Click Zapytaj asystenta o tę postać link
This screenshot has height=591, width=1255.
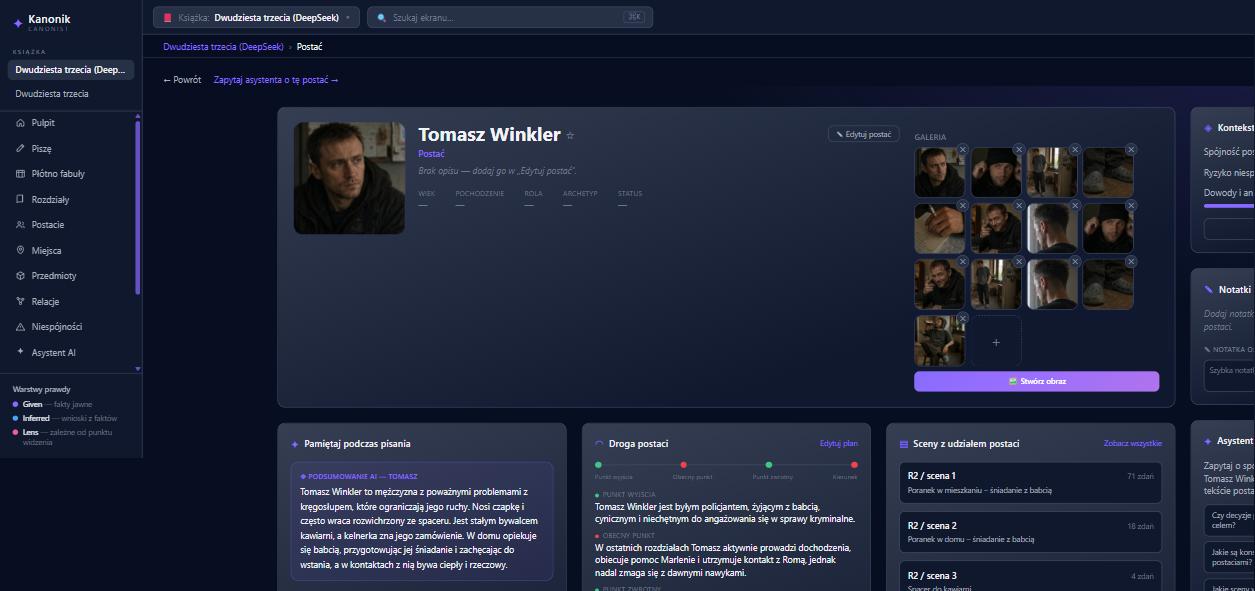point(276,80)
